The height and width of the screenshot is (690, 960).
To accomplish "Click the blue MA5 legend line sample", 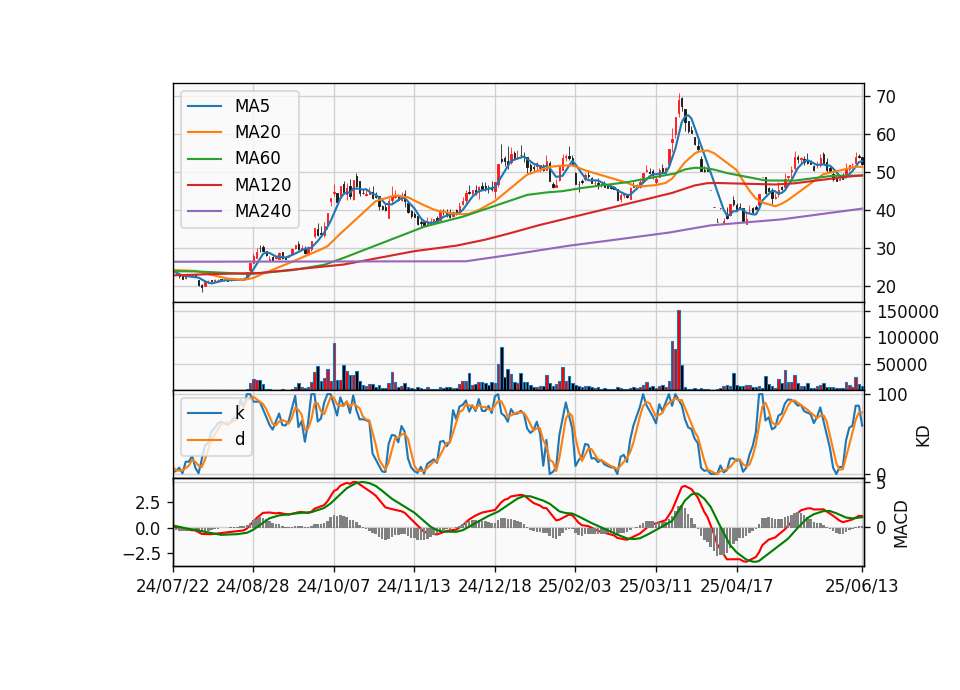I will coord(204,106).
